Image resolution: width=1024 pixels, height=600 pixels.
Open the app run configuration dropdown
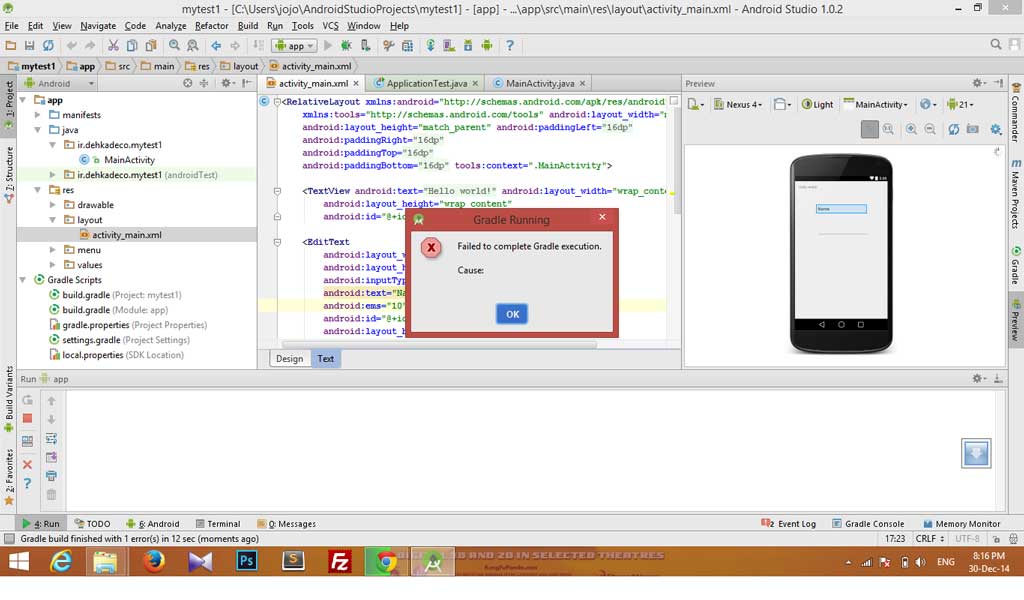294,46
